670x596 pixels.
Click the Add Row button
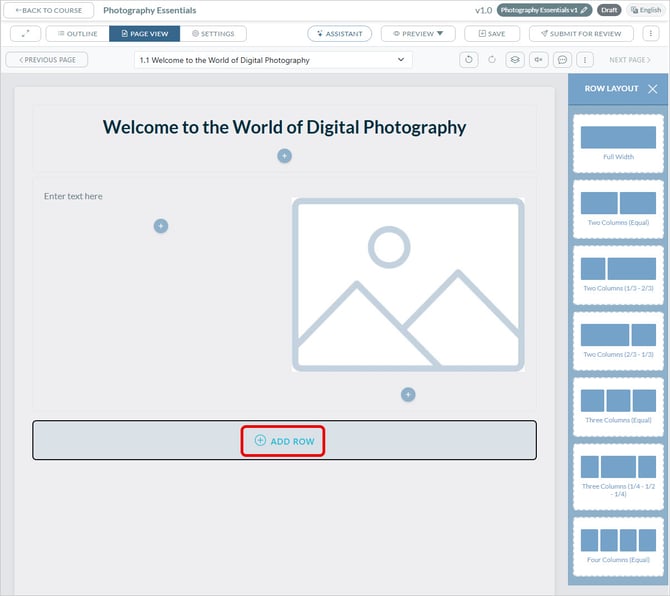(283, 441)
